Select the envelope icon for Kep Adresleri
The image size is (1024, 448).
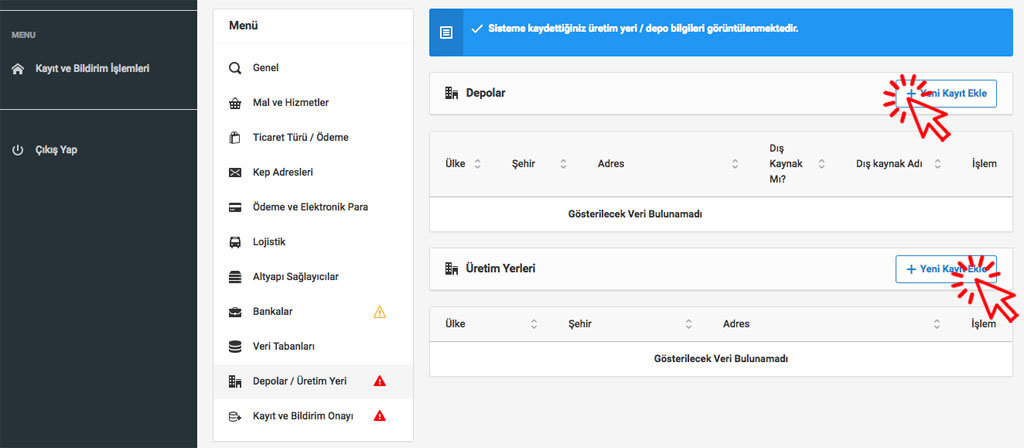coord(235,172)
